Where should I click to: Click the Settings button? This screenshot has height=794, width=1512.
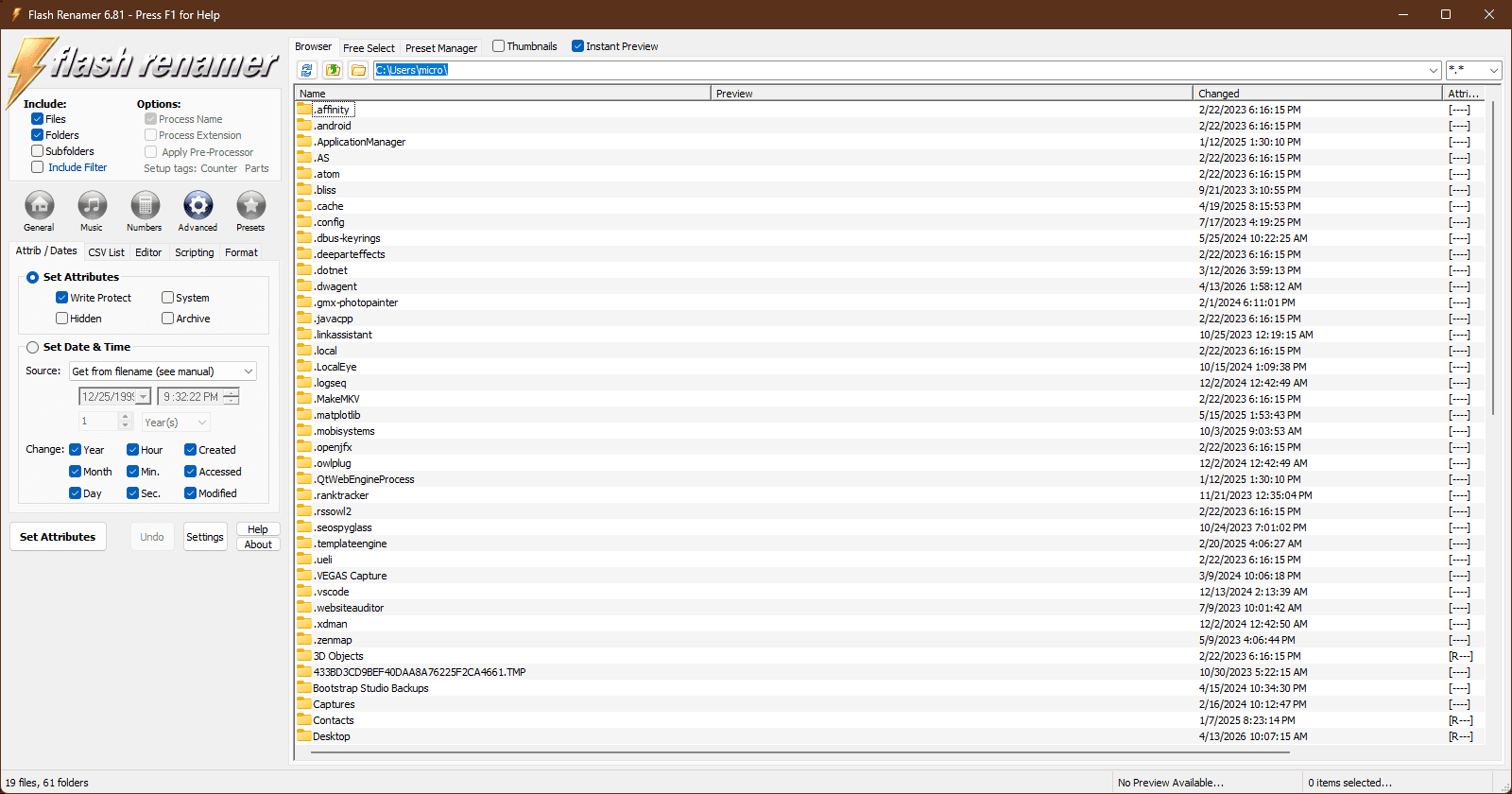[205, 537]
